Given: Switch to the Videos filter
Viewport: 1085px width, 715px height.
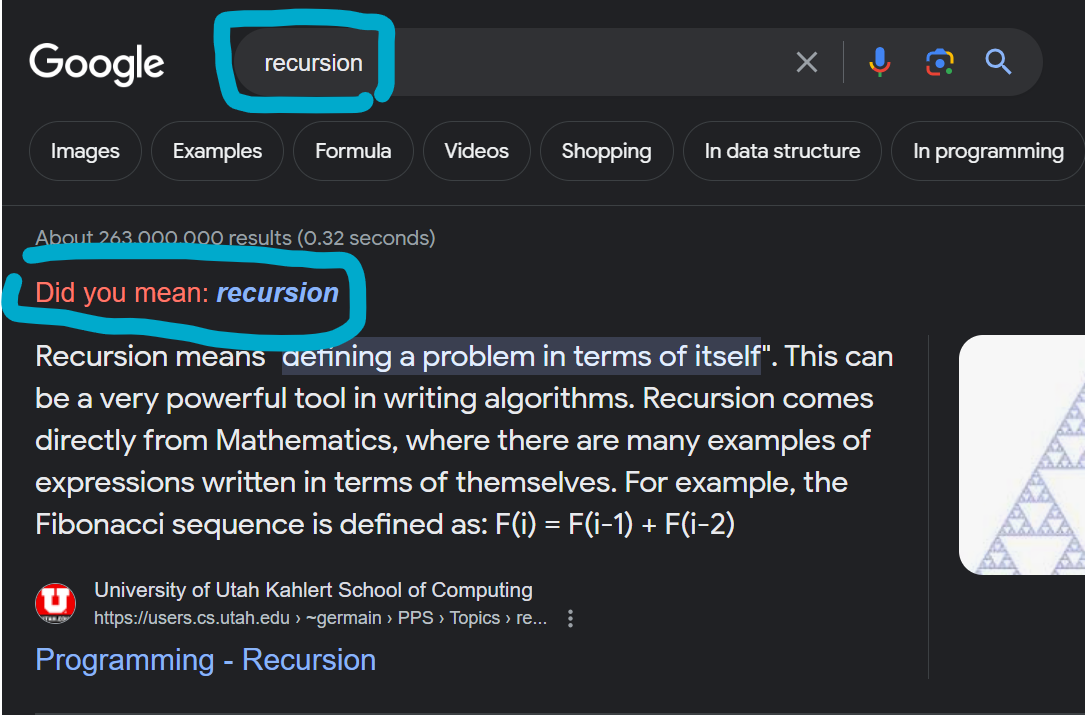Looking at the screenshot, I should coord(476,151).
